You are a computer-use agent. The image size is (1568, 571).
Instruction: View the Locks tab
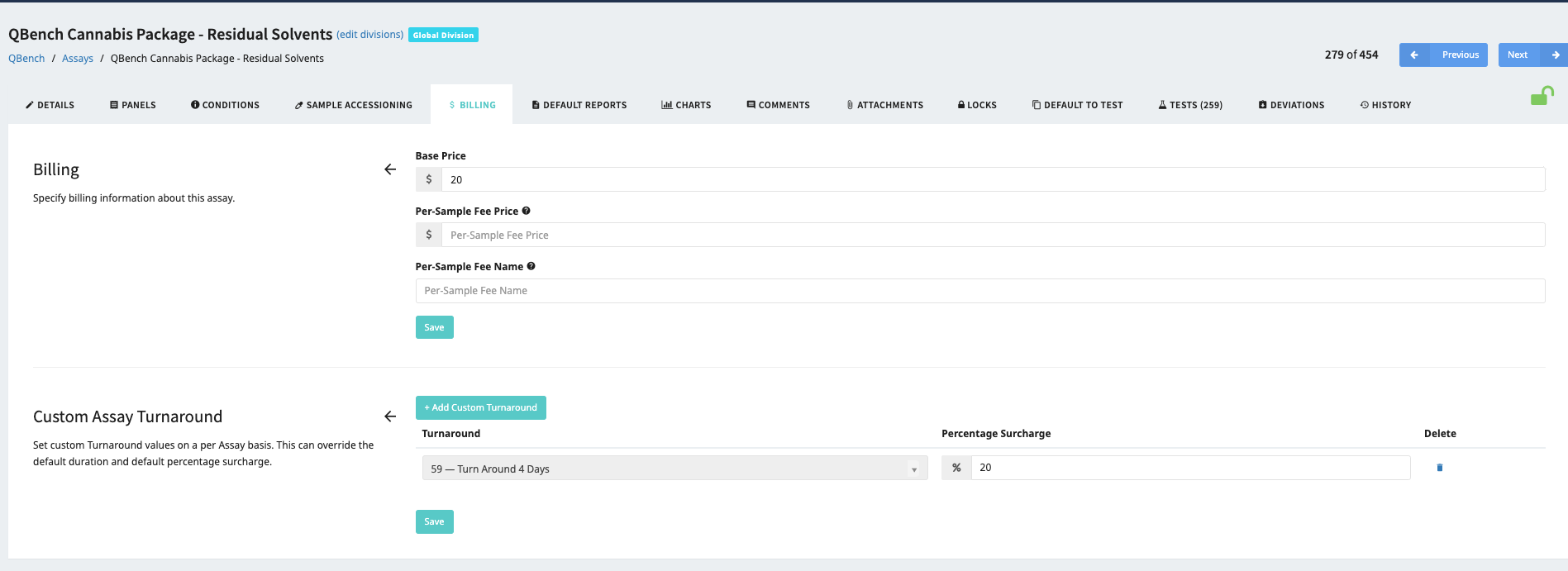pyautogui.click(x=977, y=105)
